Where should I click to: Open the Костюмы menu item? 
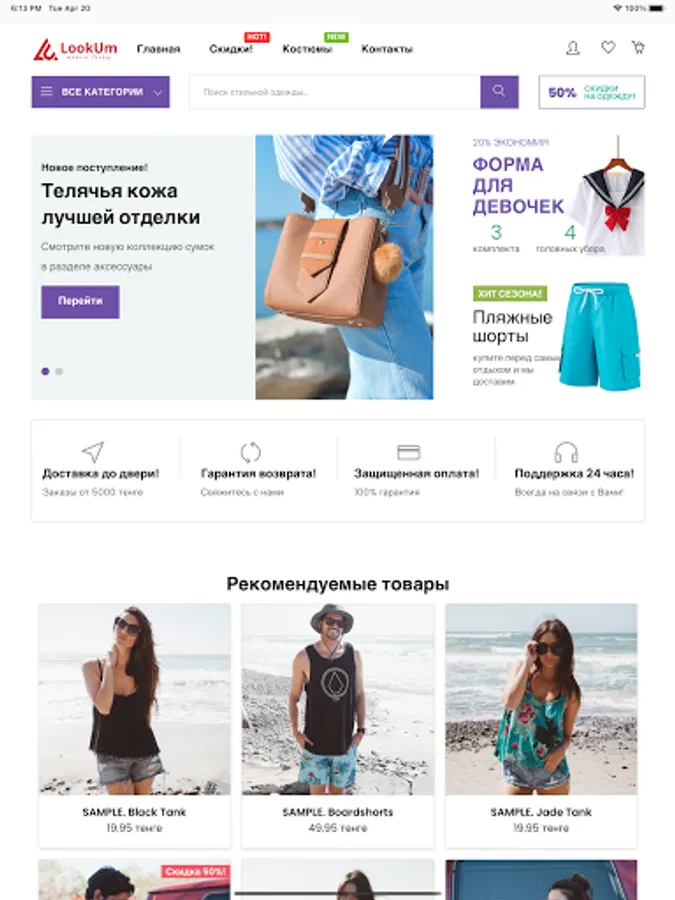point(307,49)
